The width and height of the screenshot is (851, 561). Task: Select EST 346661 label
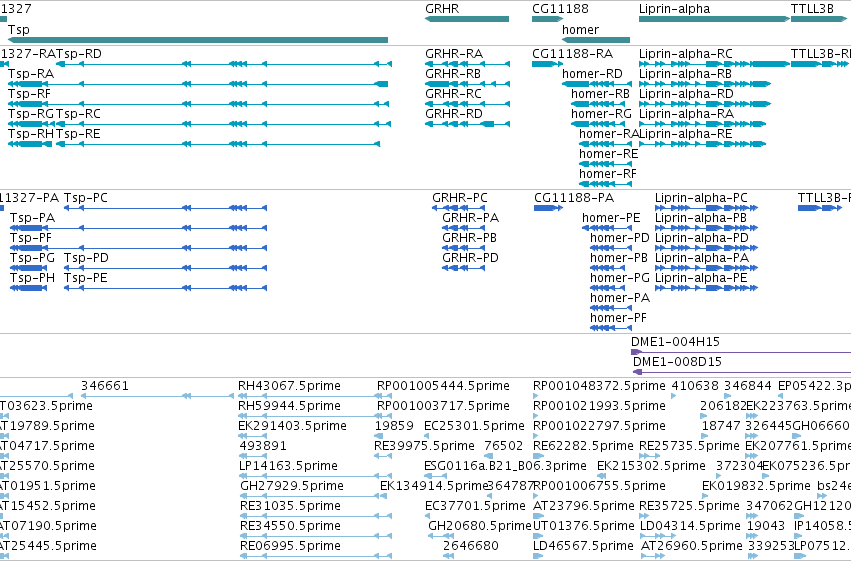105,386
